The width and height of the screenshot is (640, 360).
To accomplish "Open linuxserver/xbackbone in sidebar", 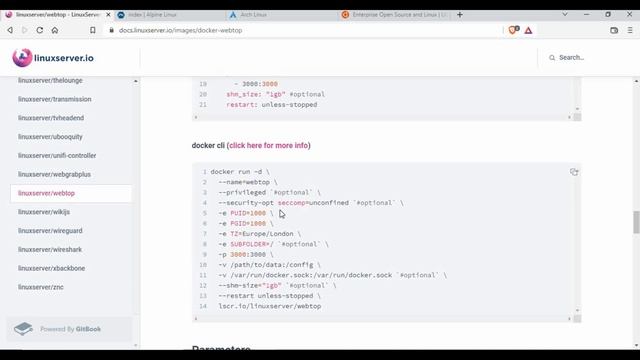I will 51,268.
